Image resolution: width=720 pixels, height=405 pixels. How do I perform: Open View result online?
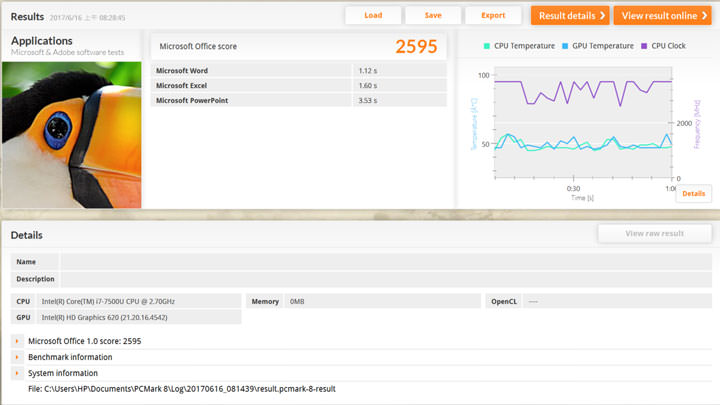tap(661, 15)
